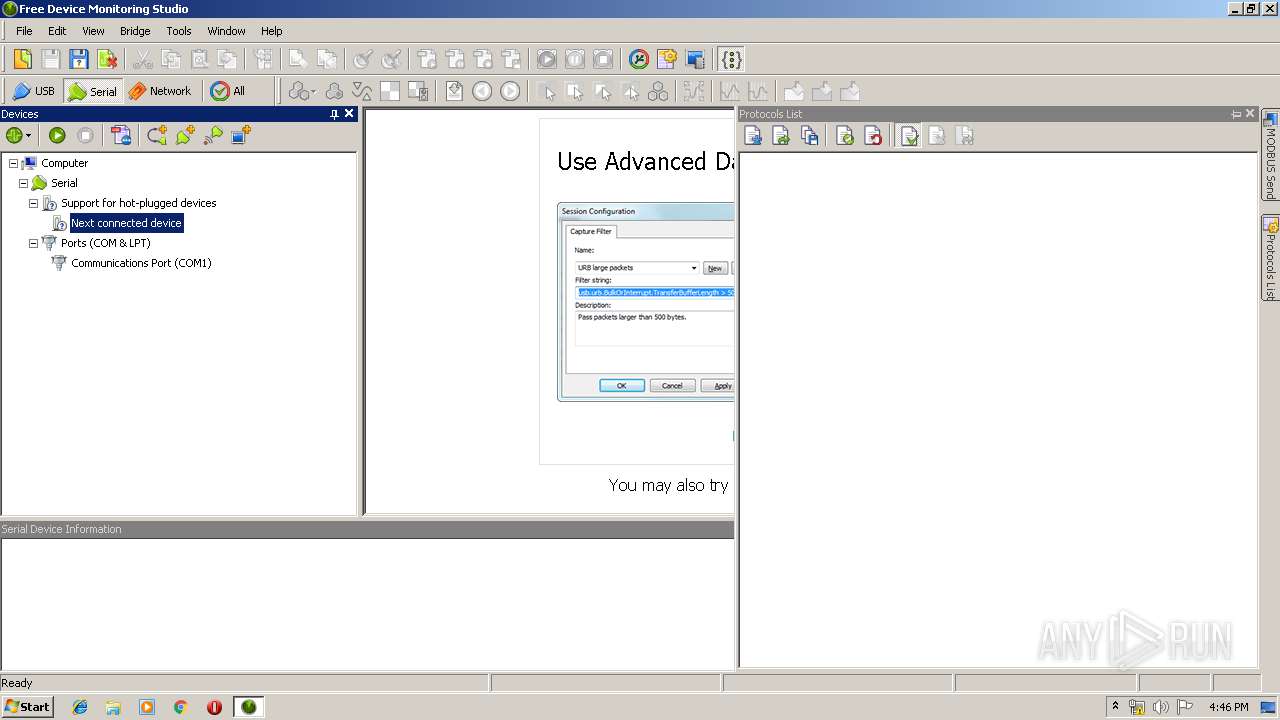
Task: Click the previous round arrow icon
Action: tap(482, 91)
